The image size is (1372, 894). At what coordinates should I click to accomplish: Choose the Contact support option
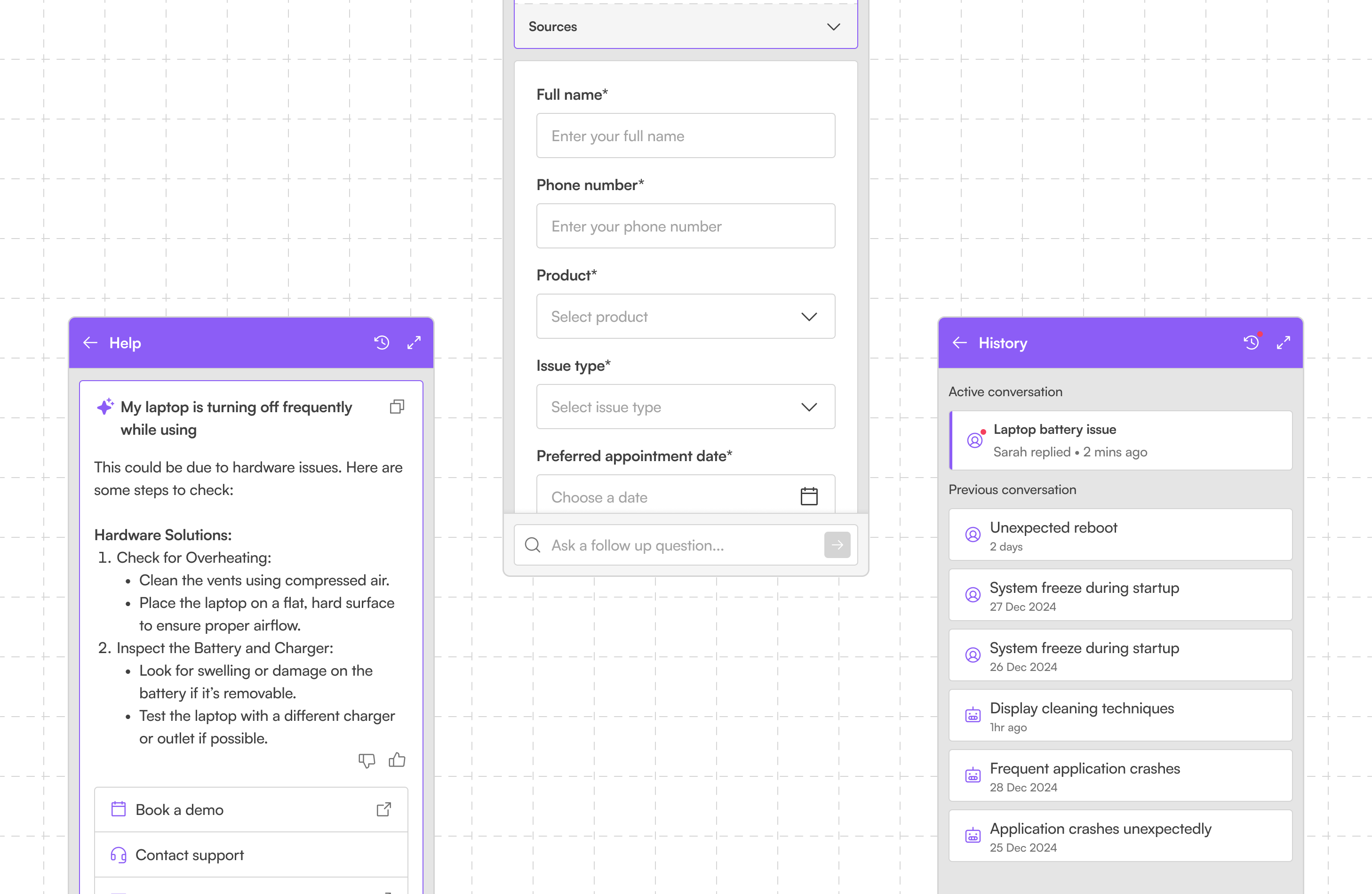(251, 855)
